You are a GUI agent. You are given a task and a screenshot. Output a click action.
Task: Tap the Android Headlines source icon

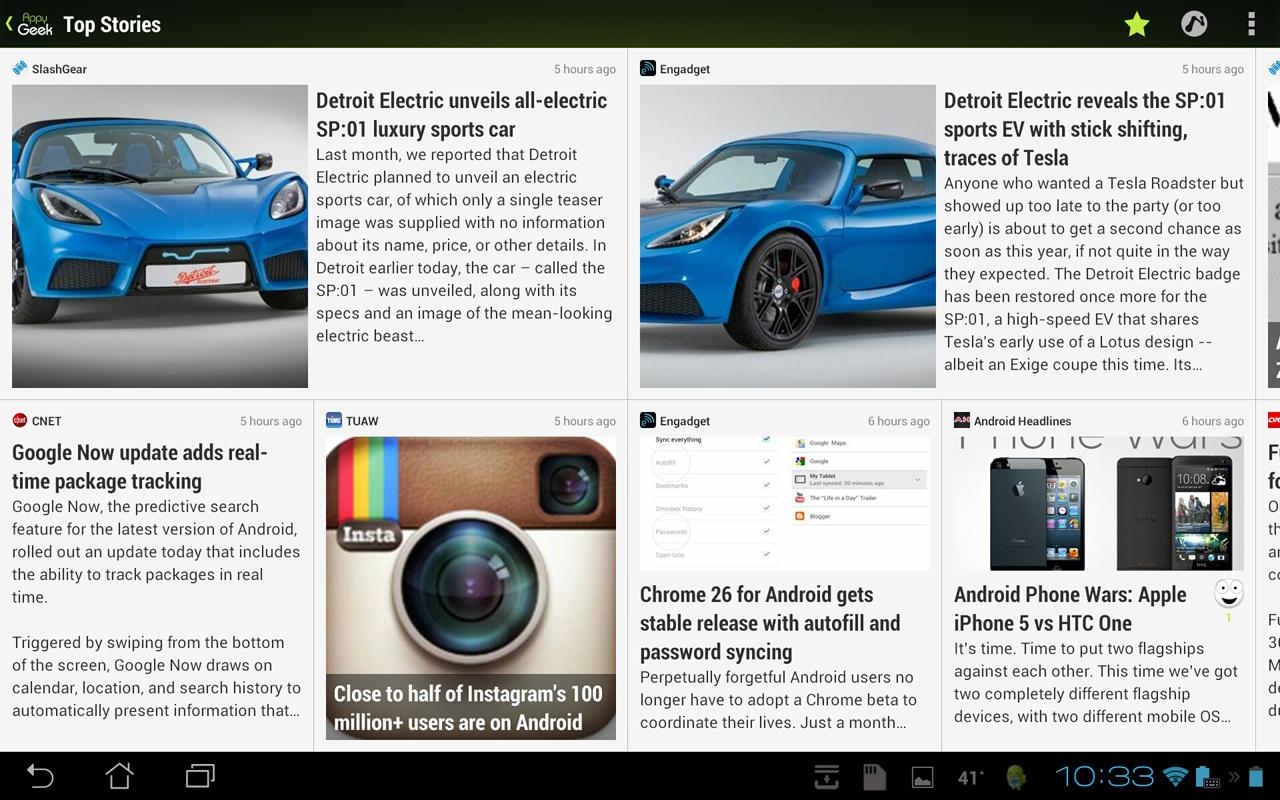pyautogui.click(x=962, y=421)
